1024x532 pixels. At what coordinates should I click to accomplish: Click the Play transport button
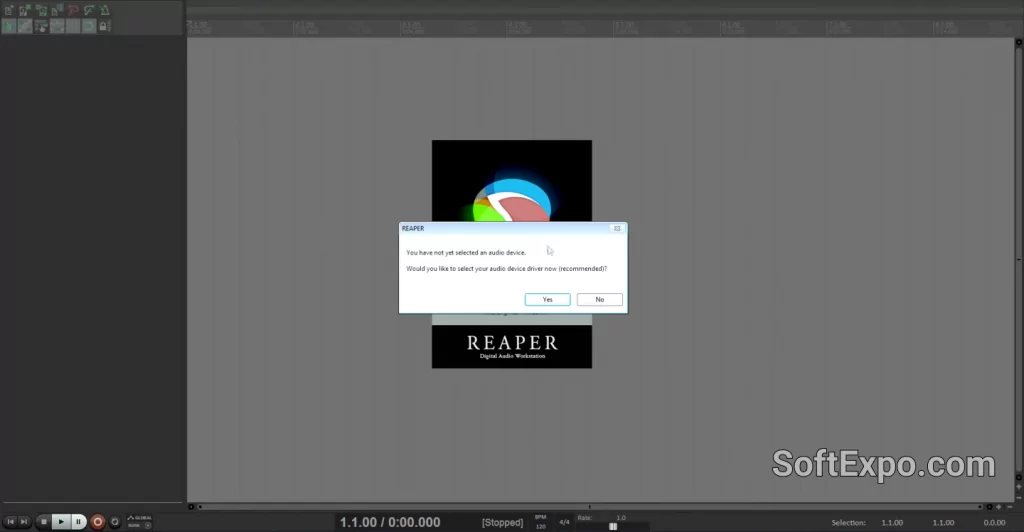click(61, 522)
